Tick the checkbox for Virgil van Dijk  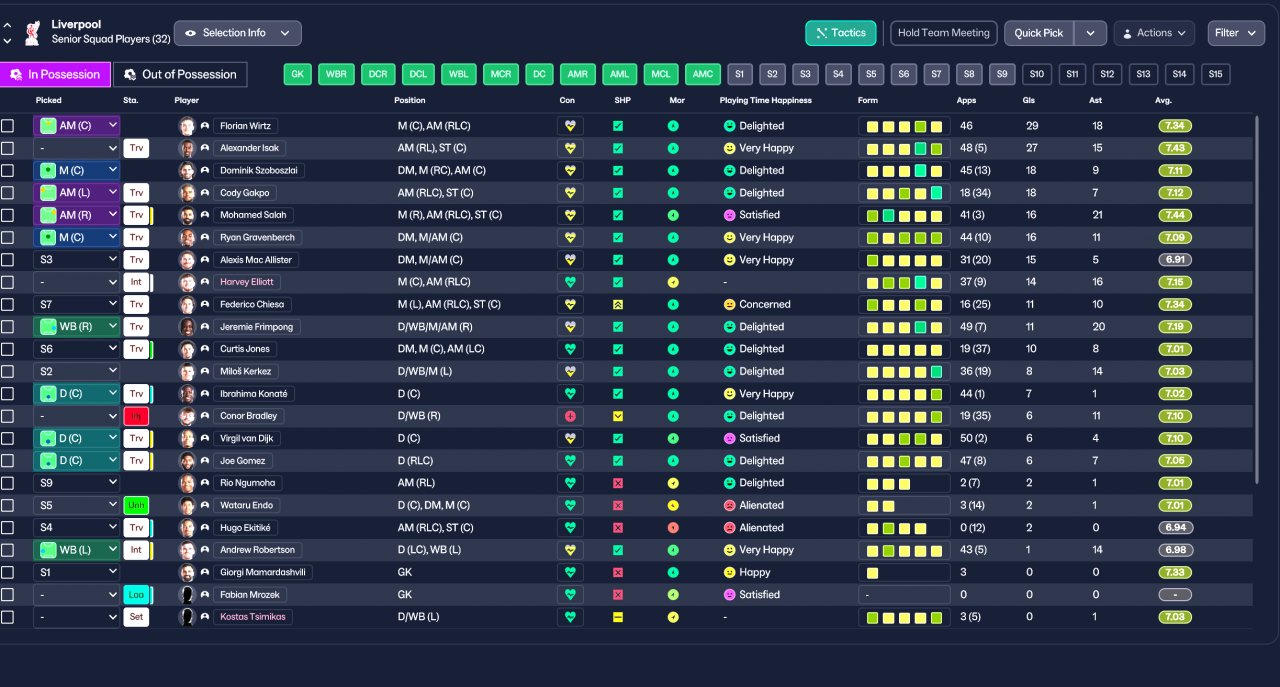coord(8,438)
